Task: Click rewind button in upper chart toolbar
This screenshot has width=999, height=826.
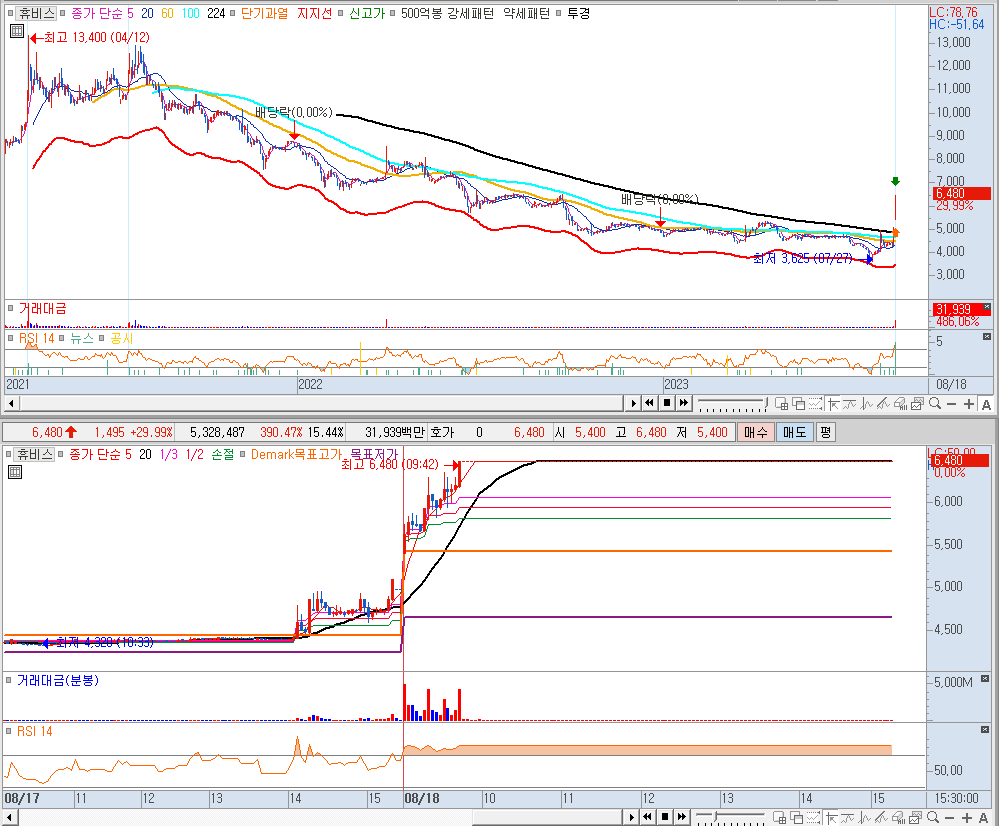Action: tap(649, 403)
